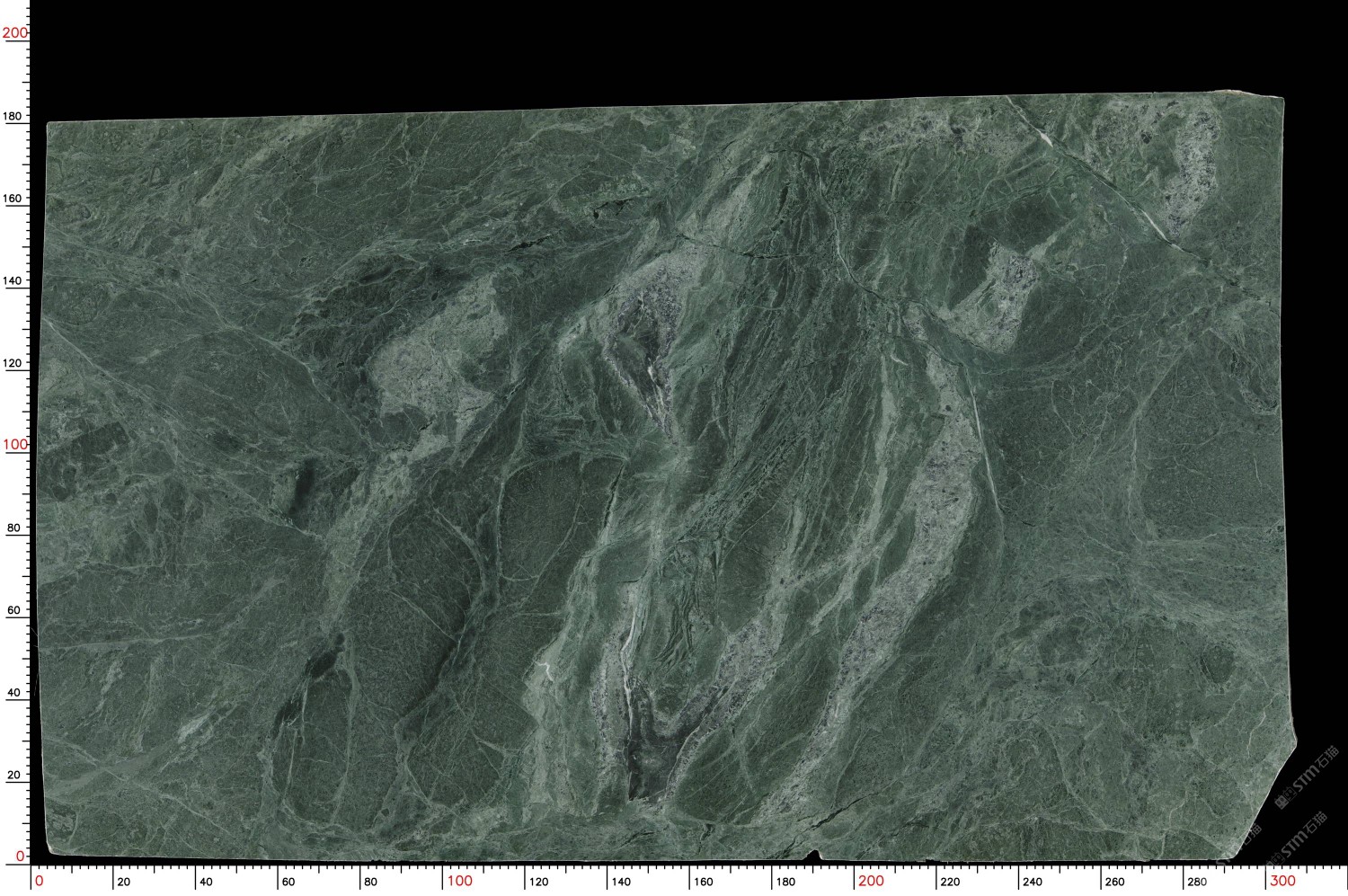The width and height of the screenshot is (1348, 896).
Task: Select the 160 mark on the left ruler
Action: click(x=13, y=199)
